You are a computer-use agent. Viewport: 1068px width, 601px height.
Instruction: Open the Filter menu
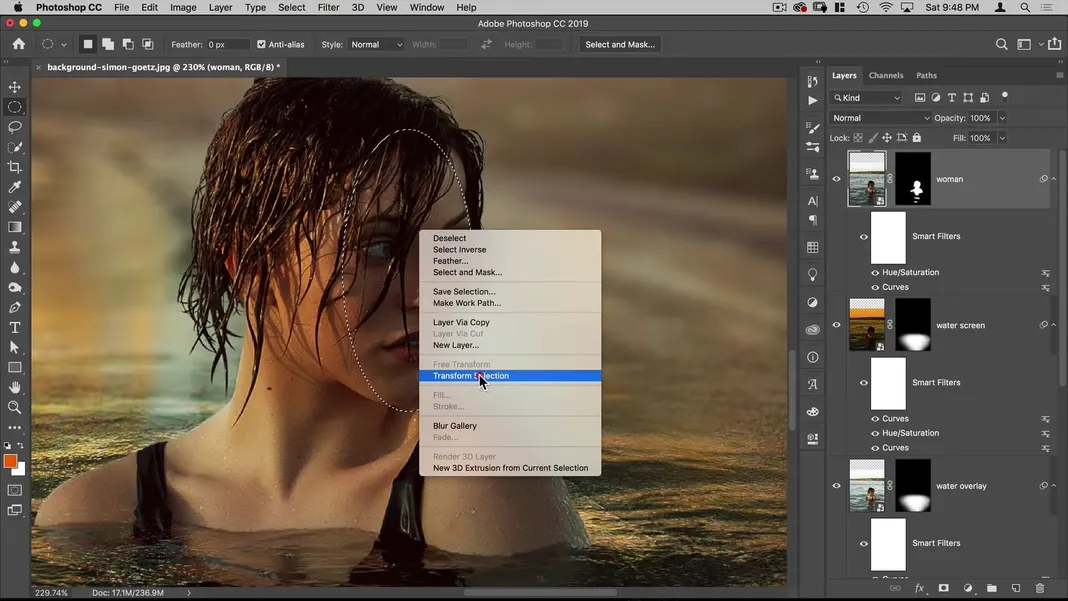click(328, 7)
